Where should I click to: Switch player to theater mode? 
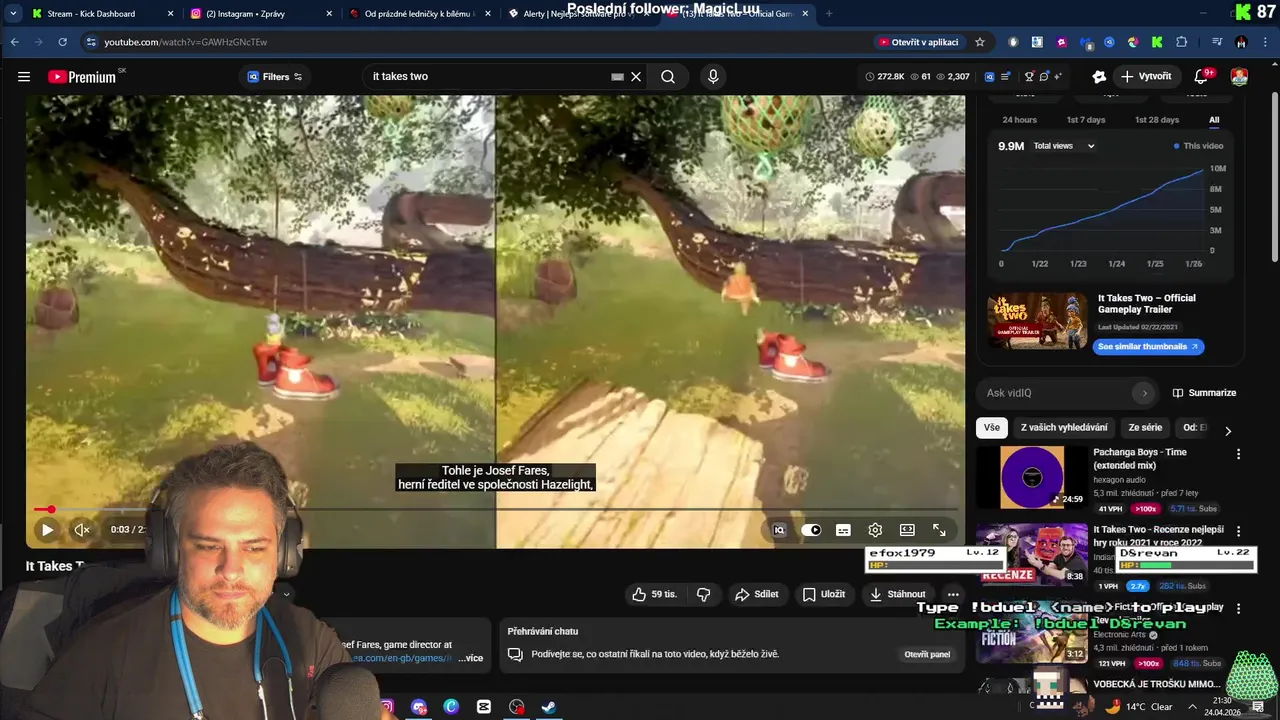pos(907,530)
